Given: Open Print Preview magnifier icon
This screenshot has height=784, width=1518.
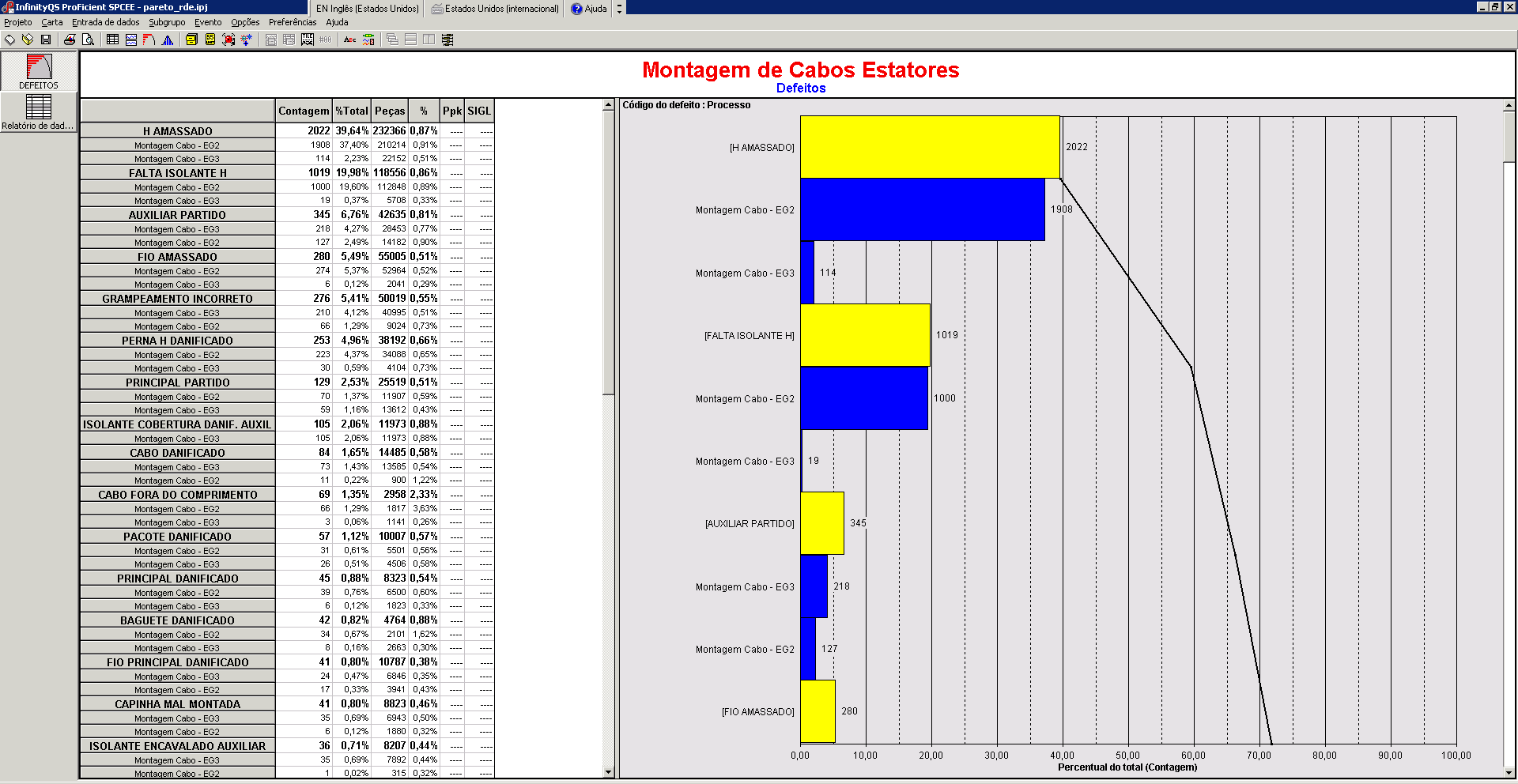Looking at the screenshot, I should [x=88, y=40].
